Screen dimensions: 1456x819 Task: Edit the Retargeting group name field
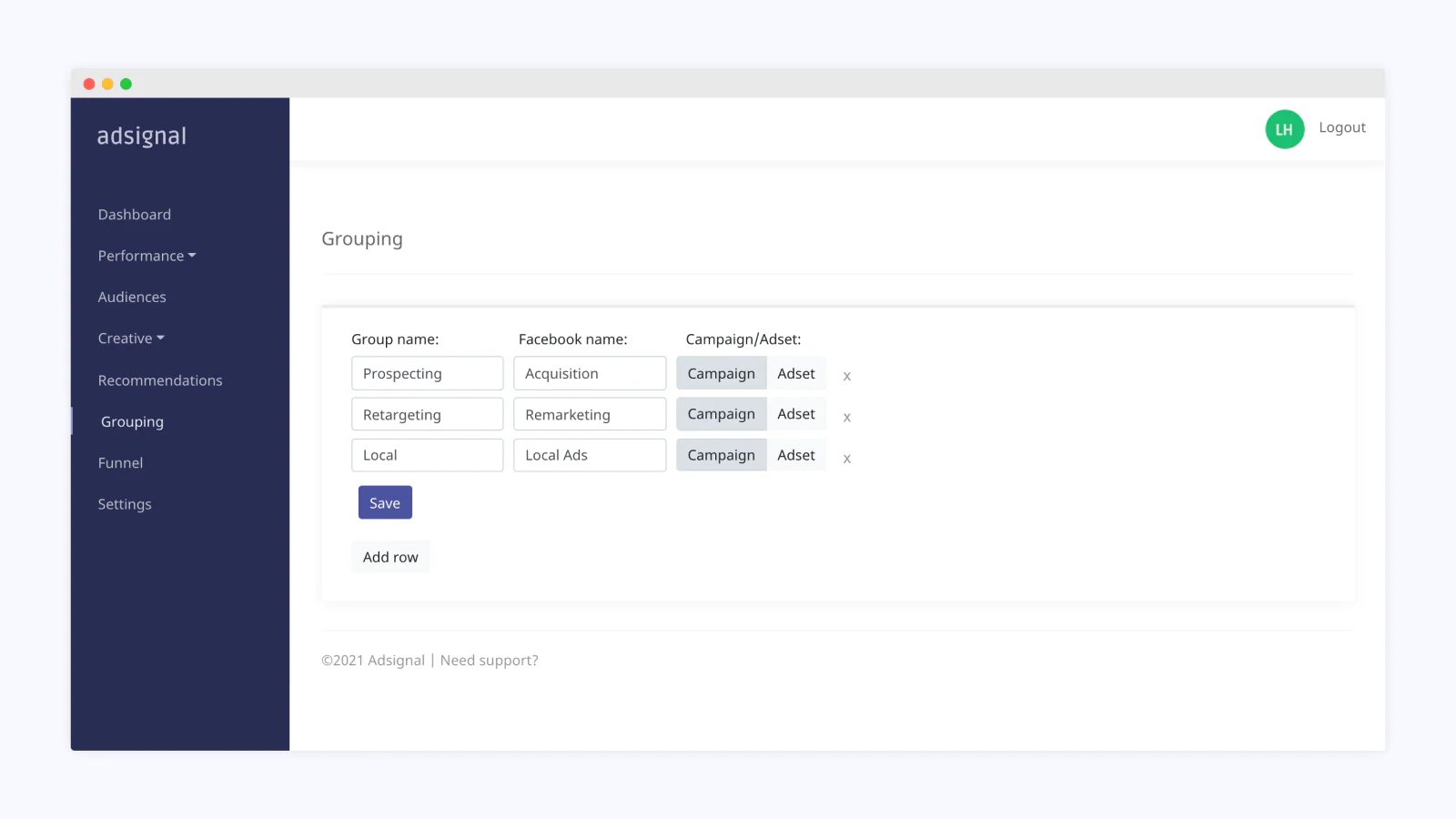point(427,414)
